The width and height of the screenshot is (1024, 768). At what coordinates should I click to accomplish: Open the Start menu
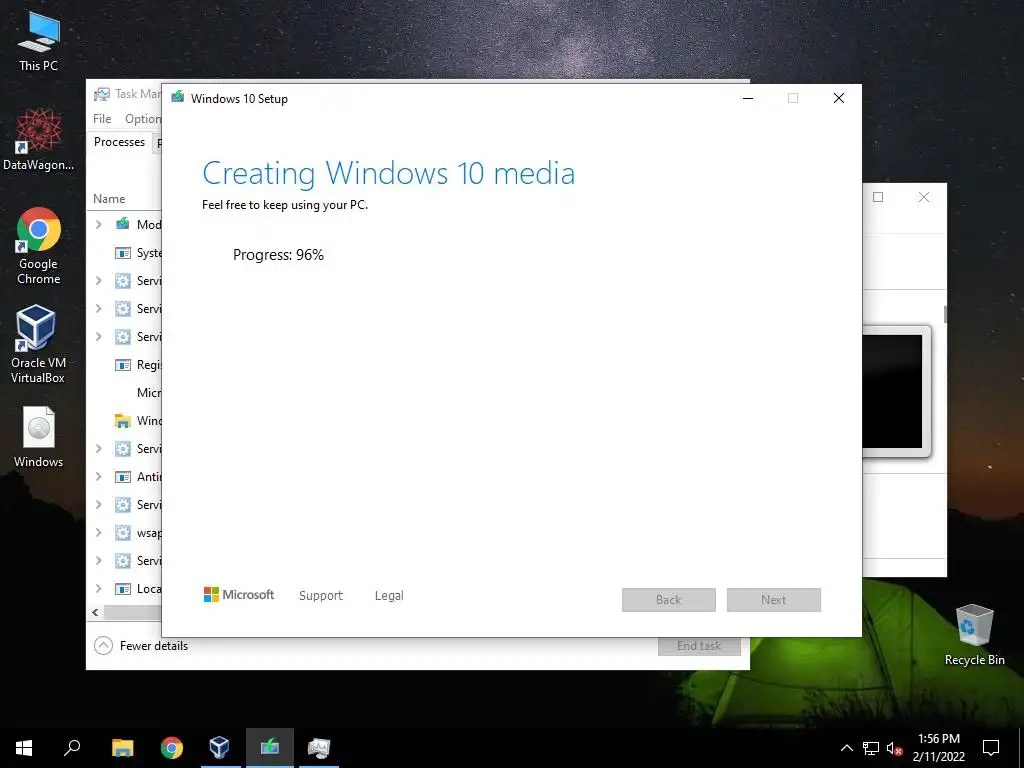24,748
